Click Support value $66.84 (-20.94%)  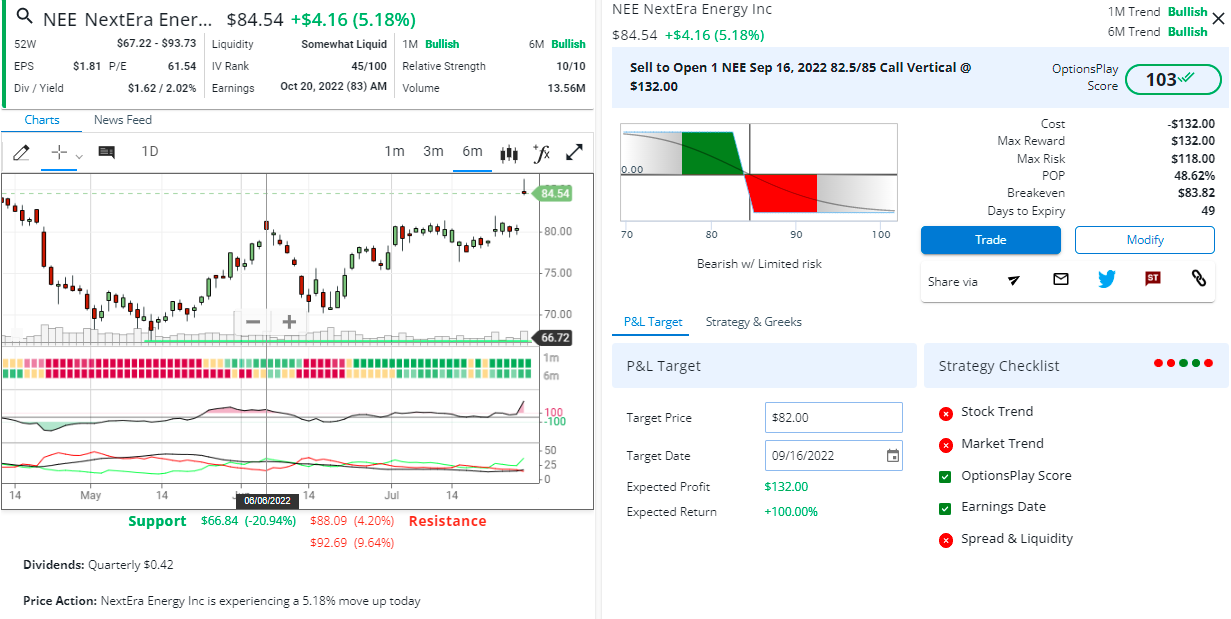(248, 521)
